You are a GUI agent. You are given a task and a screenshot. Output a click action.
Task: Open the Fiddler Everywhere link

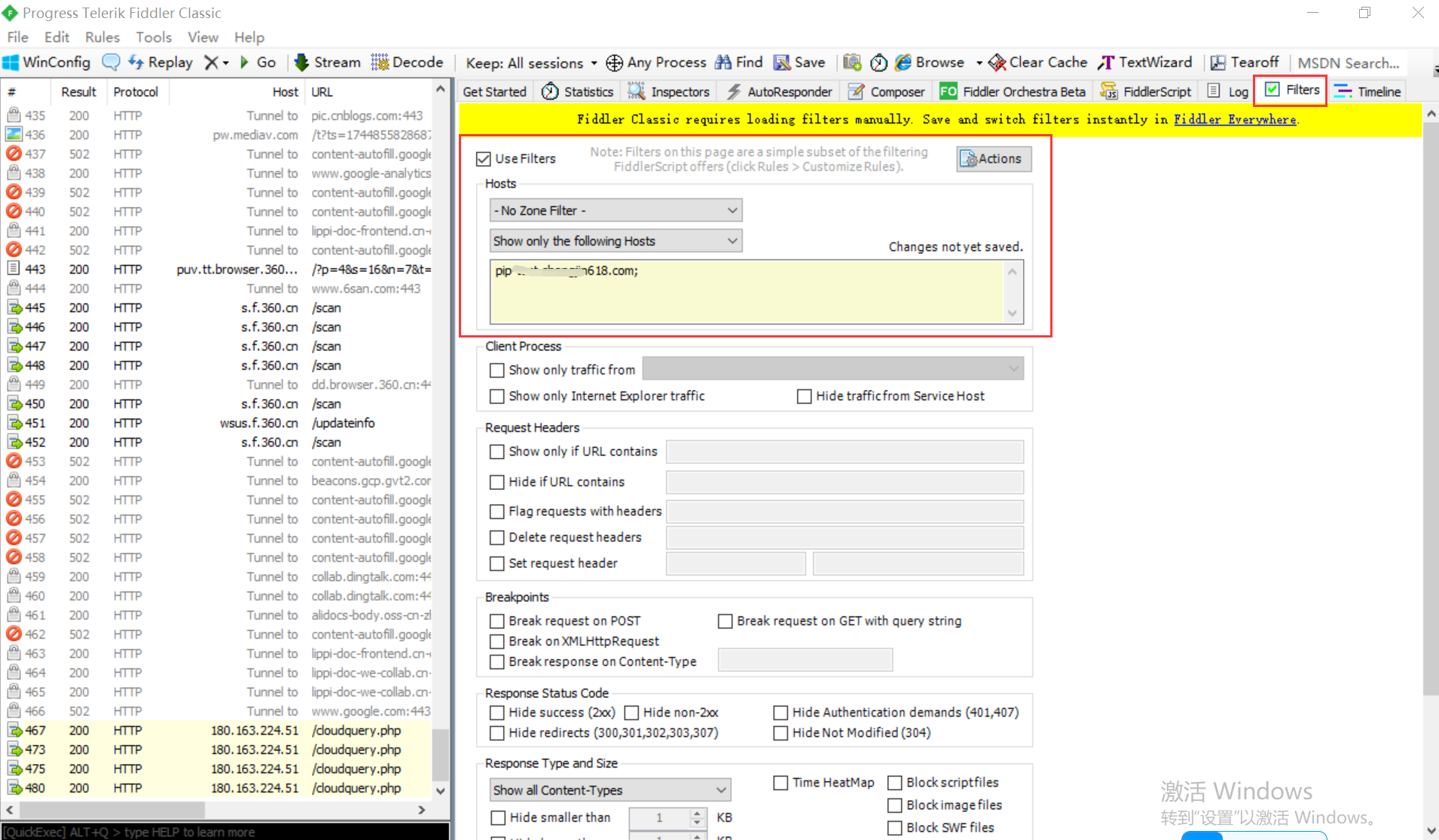click(1235, 119)
